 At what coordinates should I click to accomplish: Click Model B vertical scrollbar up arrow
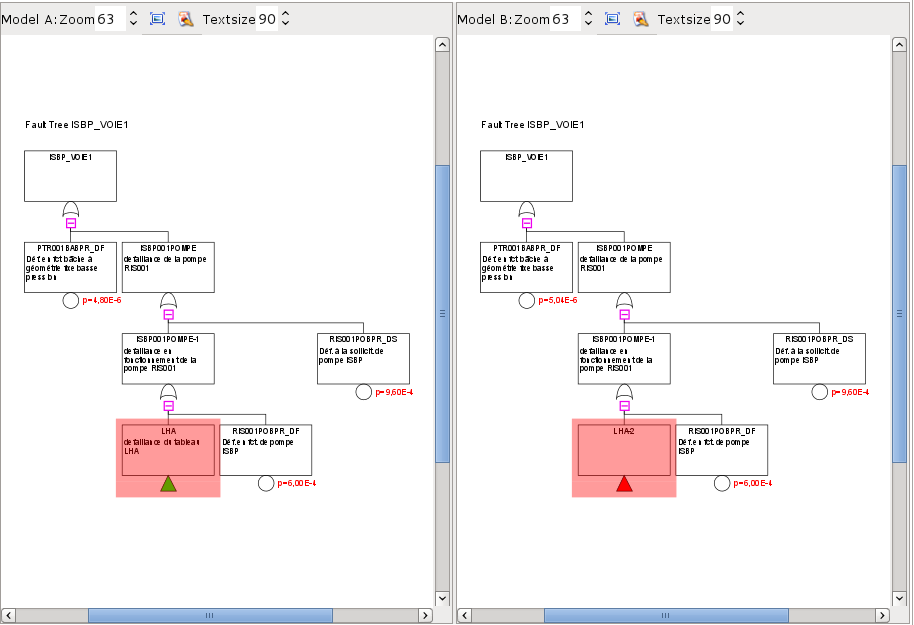point(899,44)
